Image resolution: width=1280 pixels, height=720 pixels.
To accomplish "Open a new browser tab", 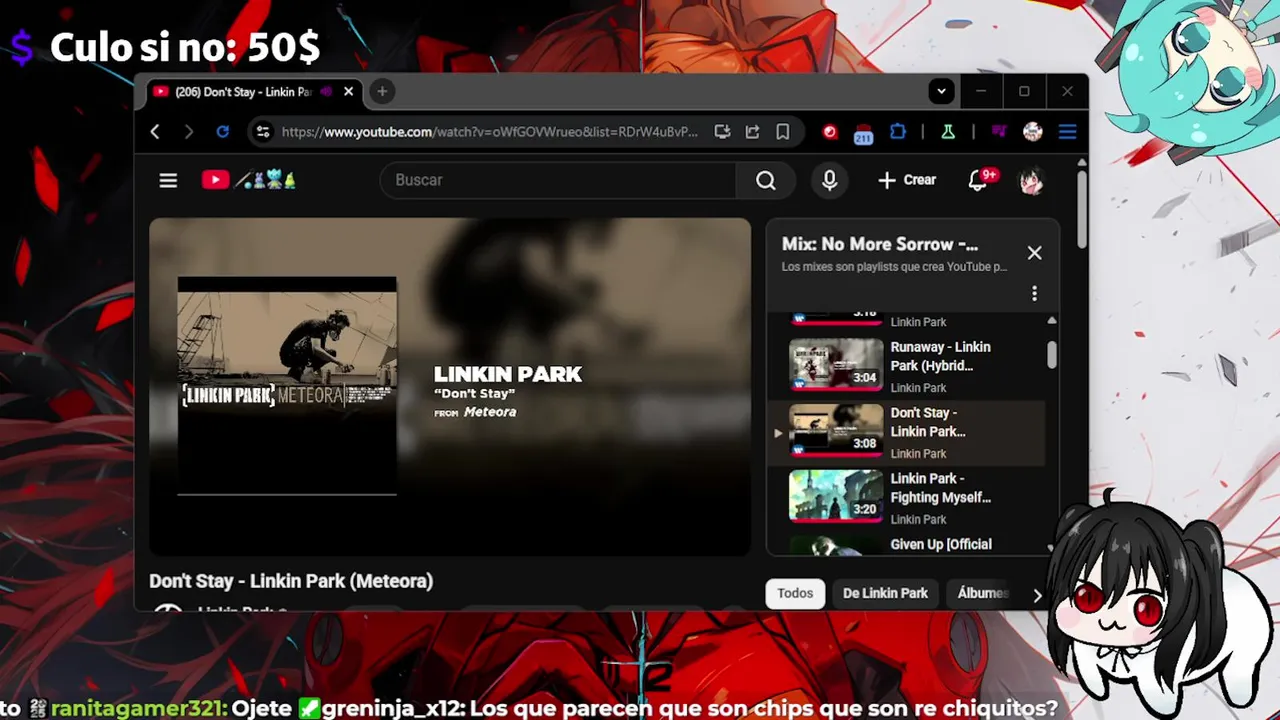I will 382,92.
